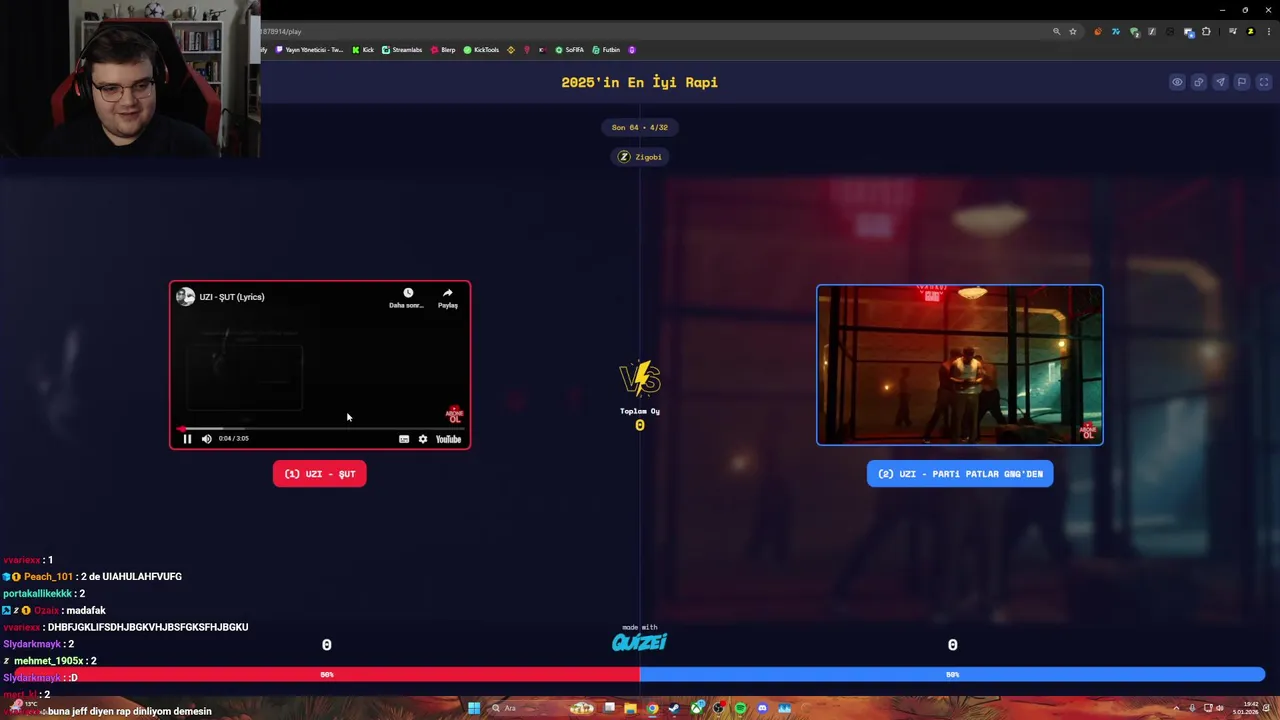Seek along the YouTube video progress bar
1280x720 pixels.
pyautogui.click(x=320, y=428)
